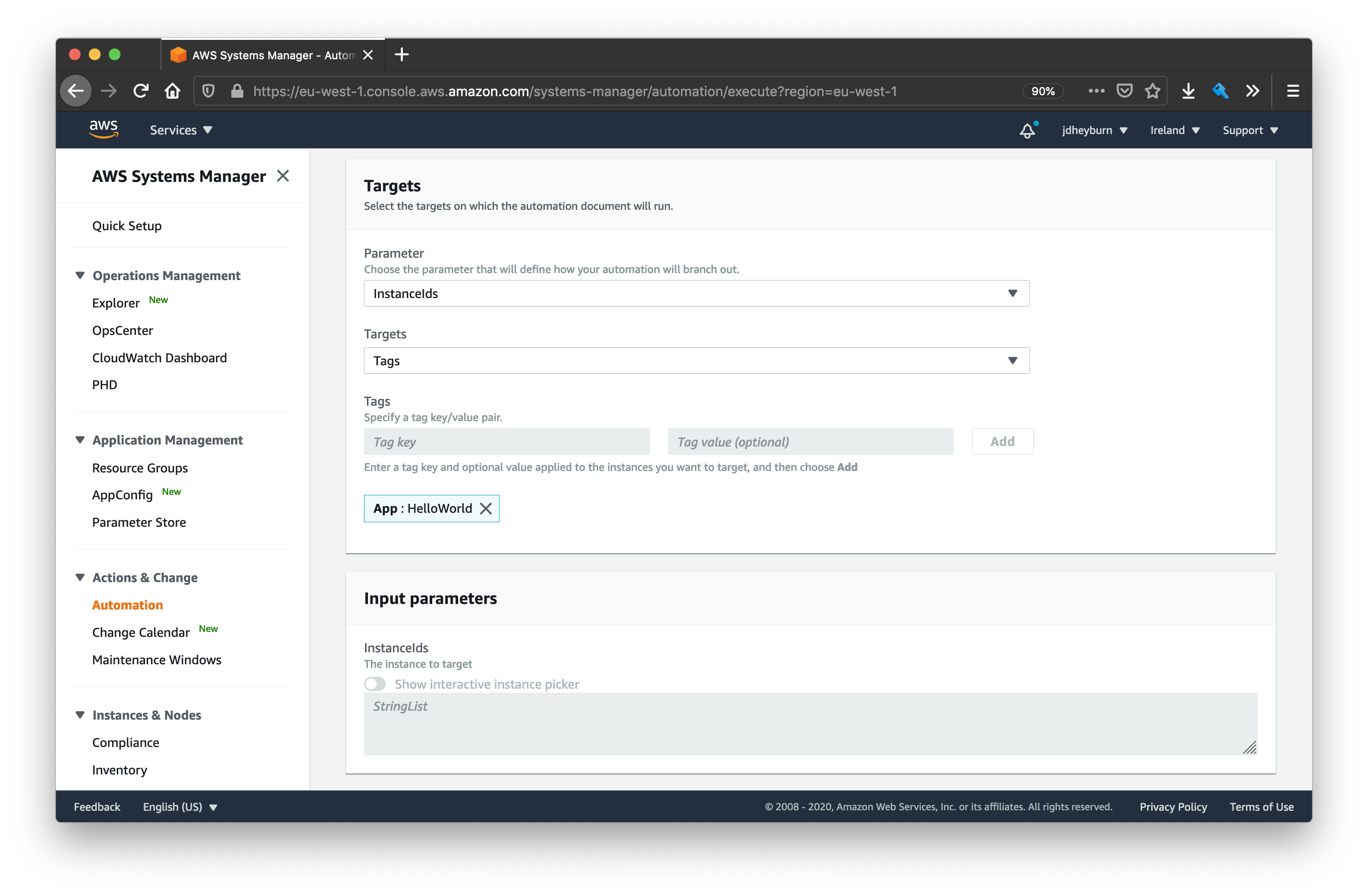The image size is (1368, 896).
Task: Click the browser back arrow button
Action: point(76,91)
